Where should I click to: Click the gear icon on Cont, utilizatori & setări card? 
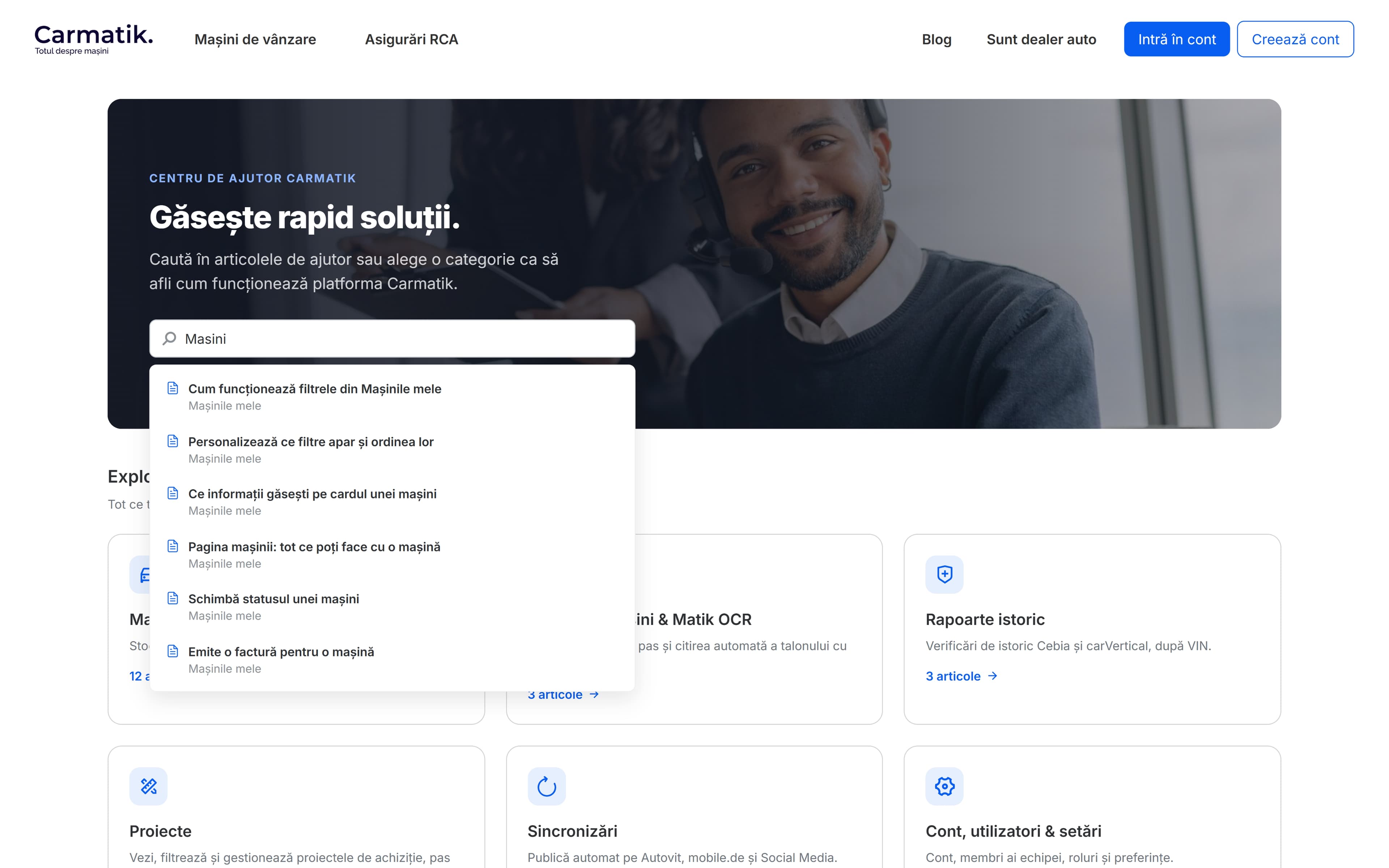click(x=944, y=786)
